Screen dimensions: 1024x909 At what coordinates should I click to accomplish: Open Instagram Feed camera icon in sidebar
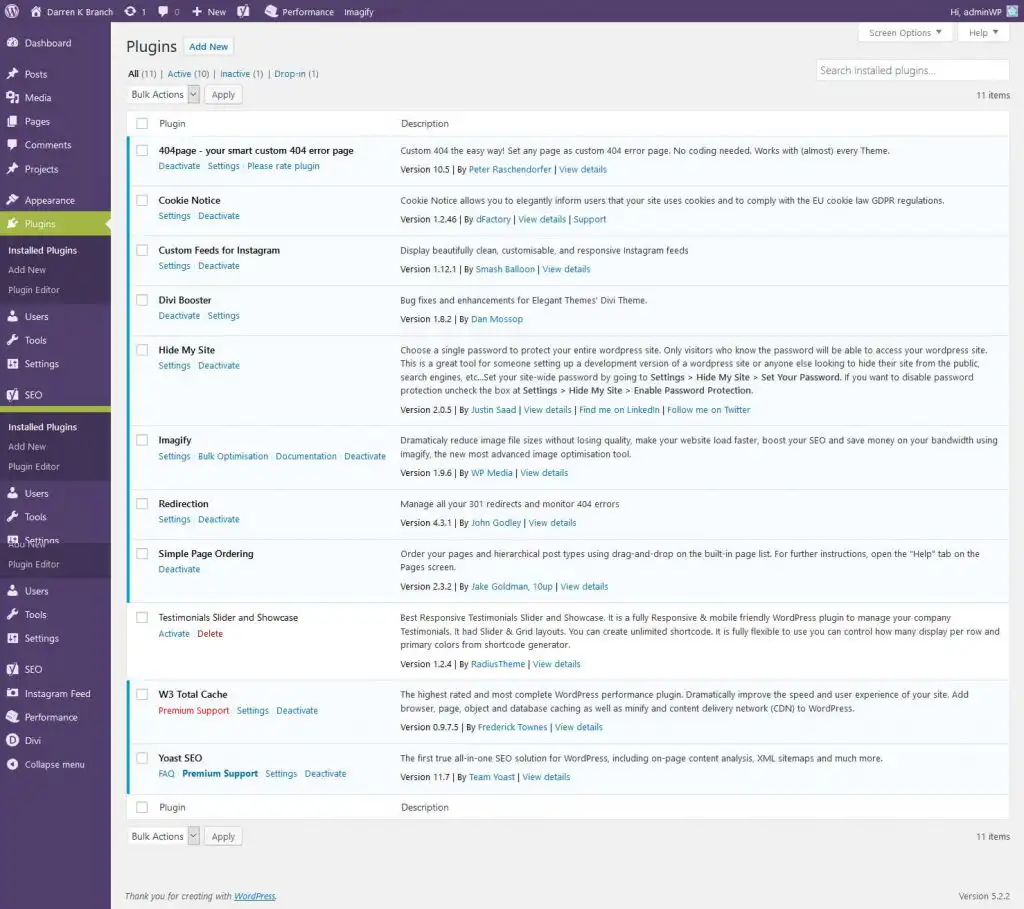click(12, 693)
